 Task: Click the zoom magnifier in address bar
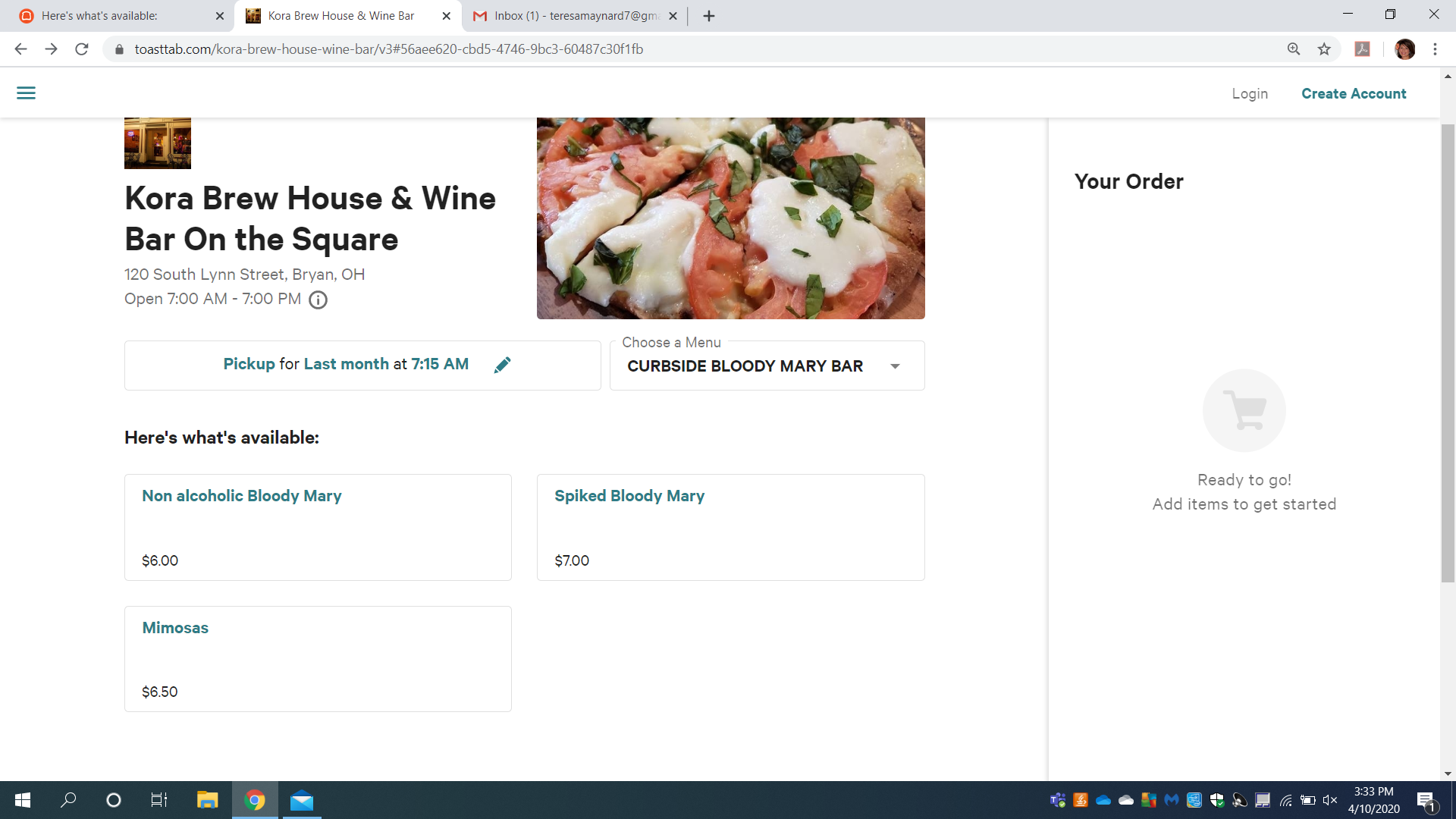(x=1294, y=49)
